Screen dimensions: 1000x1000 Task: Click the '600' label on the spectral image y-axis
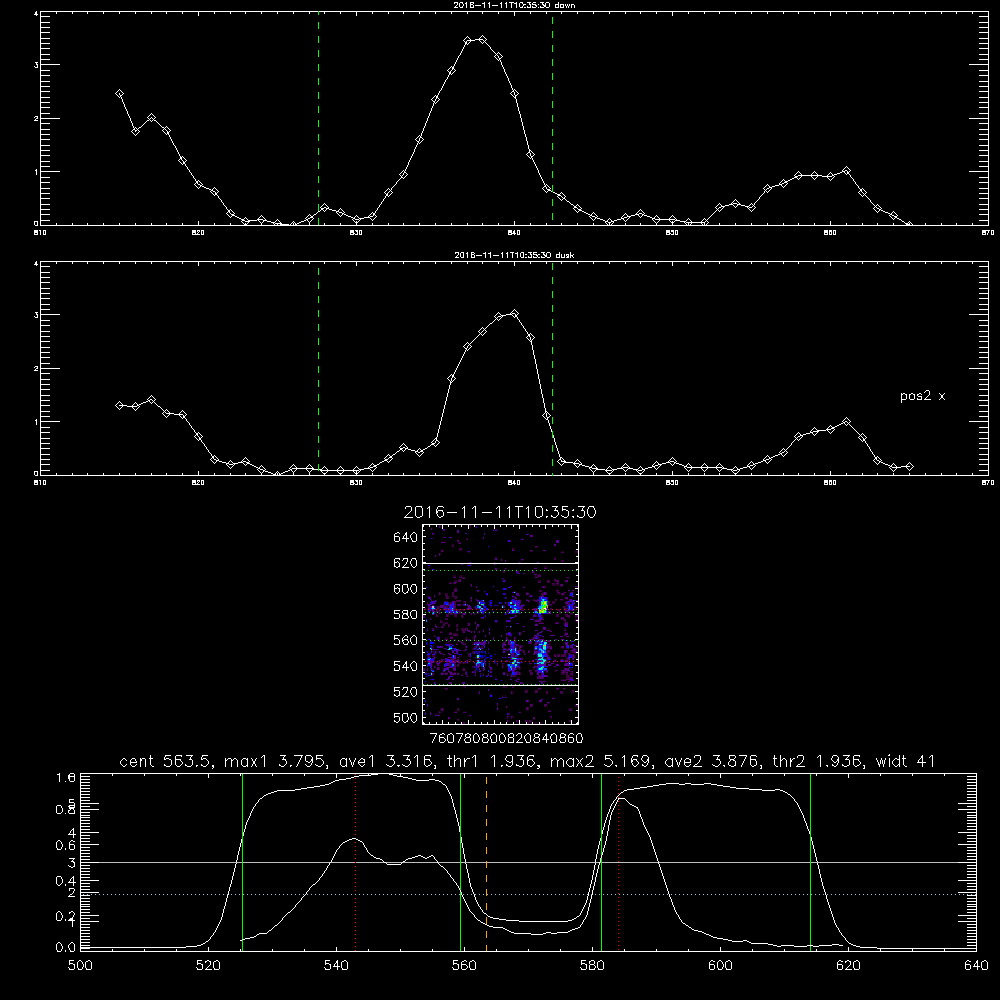tap(406, 589)
